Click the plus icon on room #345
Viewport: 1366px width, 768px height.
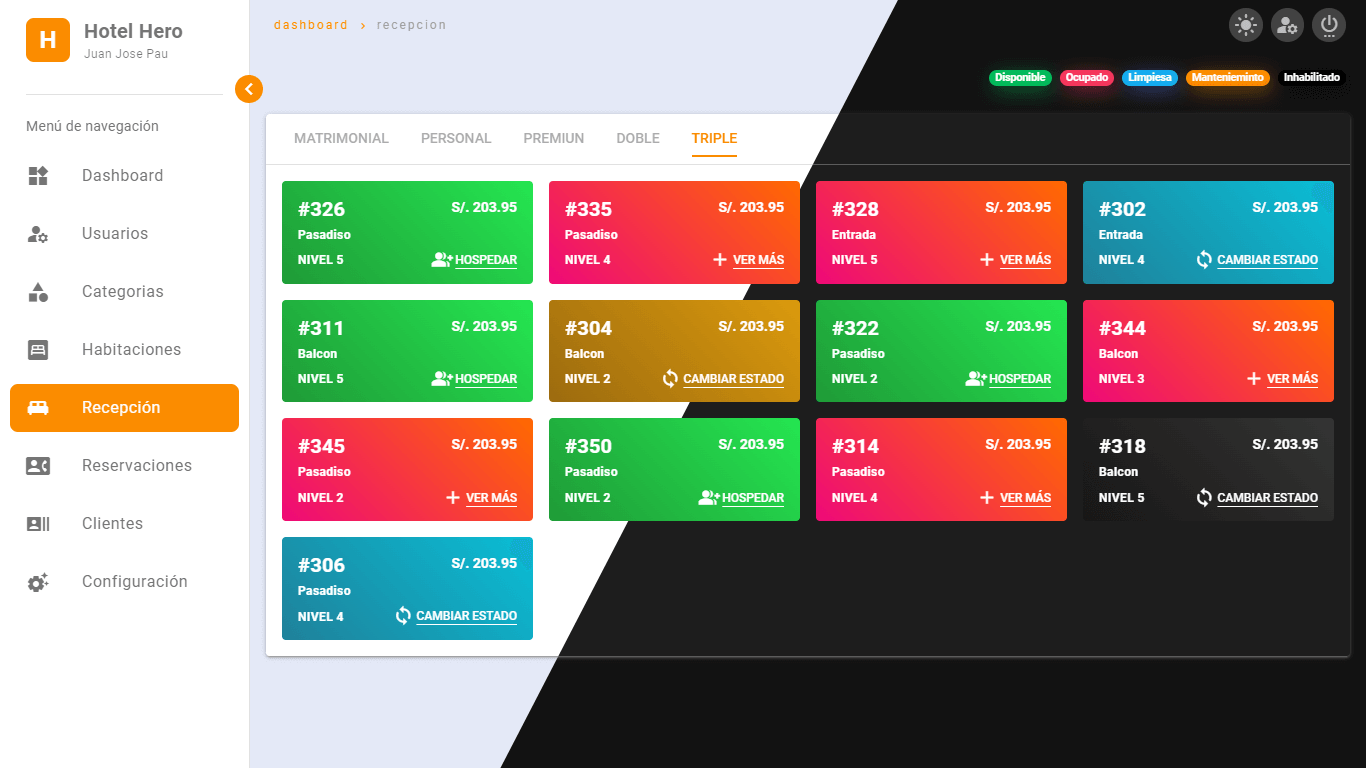(453, 498)
